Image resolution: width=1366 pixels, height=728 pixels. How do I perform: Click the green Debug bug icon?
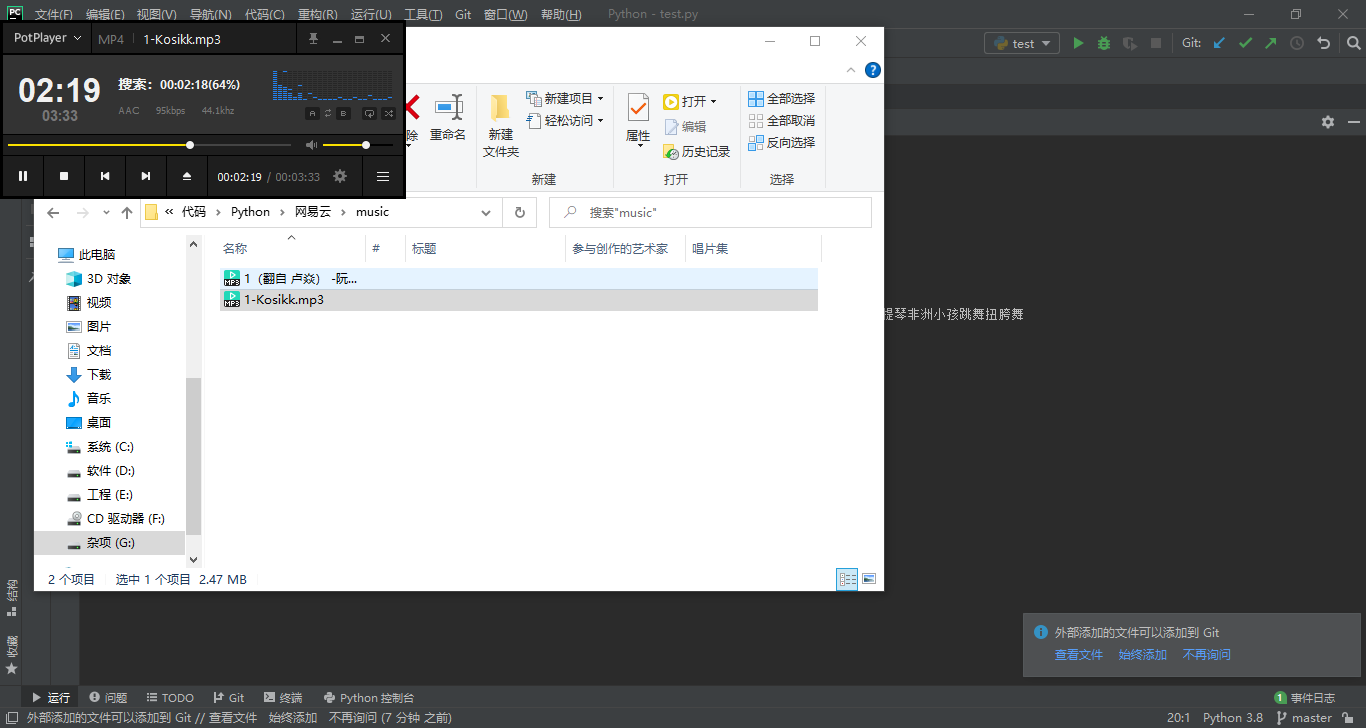pos(1104,43)
